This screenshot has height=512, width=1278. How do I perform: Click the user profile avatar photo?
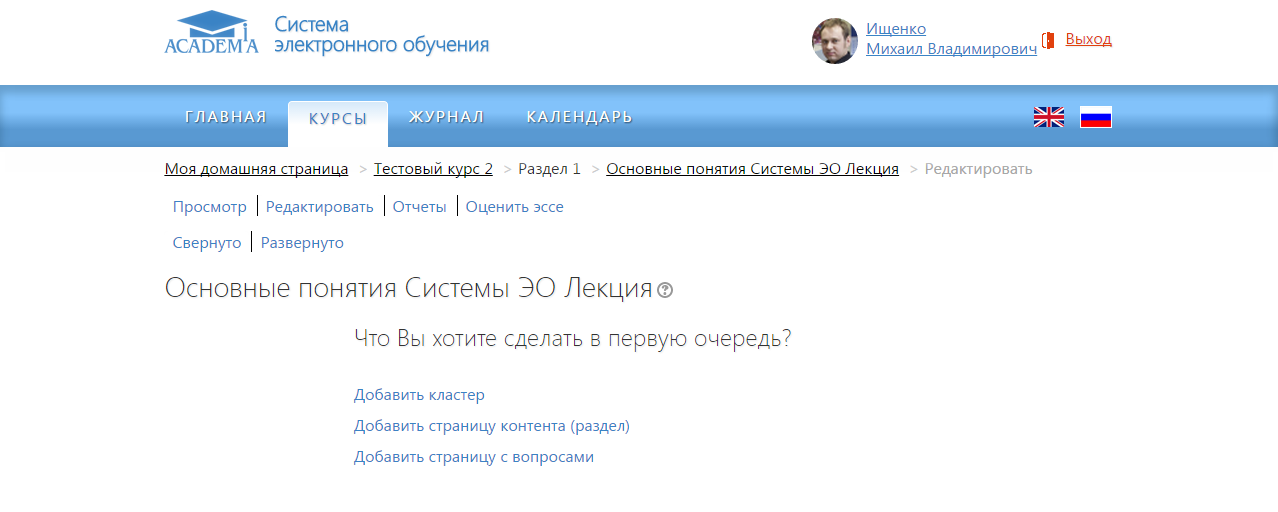pos(834,41)
